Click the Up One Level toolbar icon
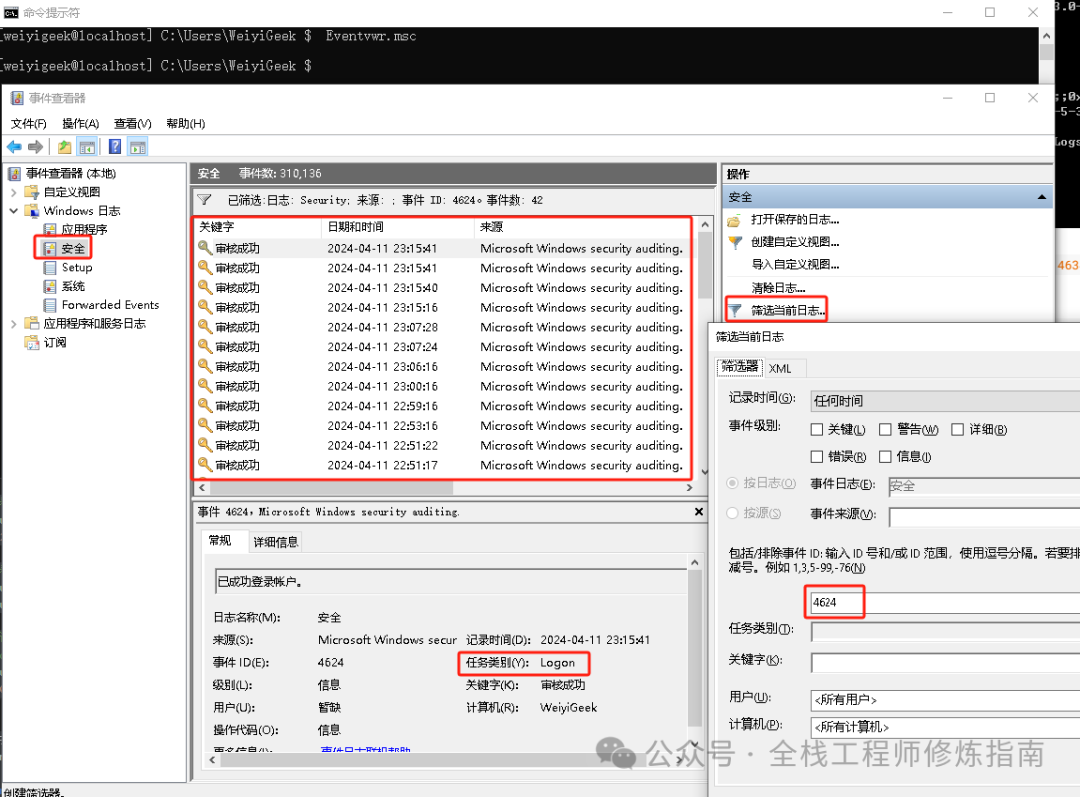Viewport: 1080px width, 797px height. point(65,147)
